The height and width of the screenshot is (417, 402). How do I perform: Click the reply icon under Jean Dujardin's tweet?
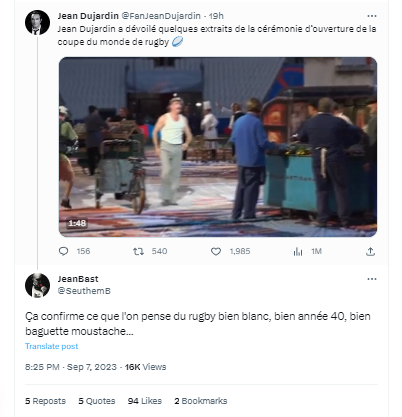tap(63, 251)
